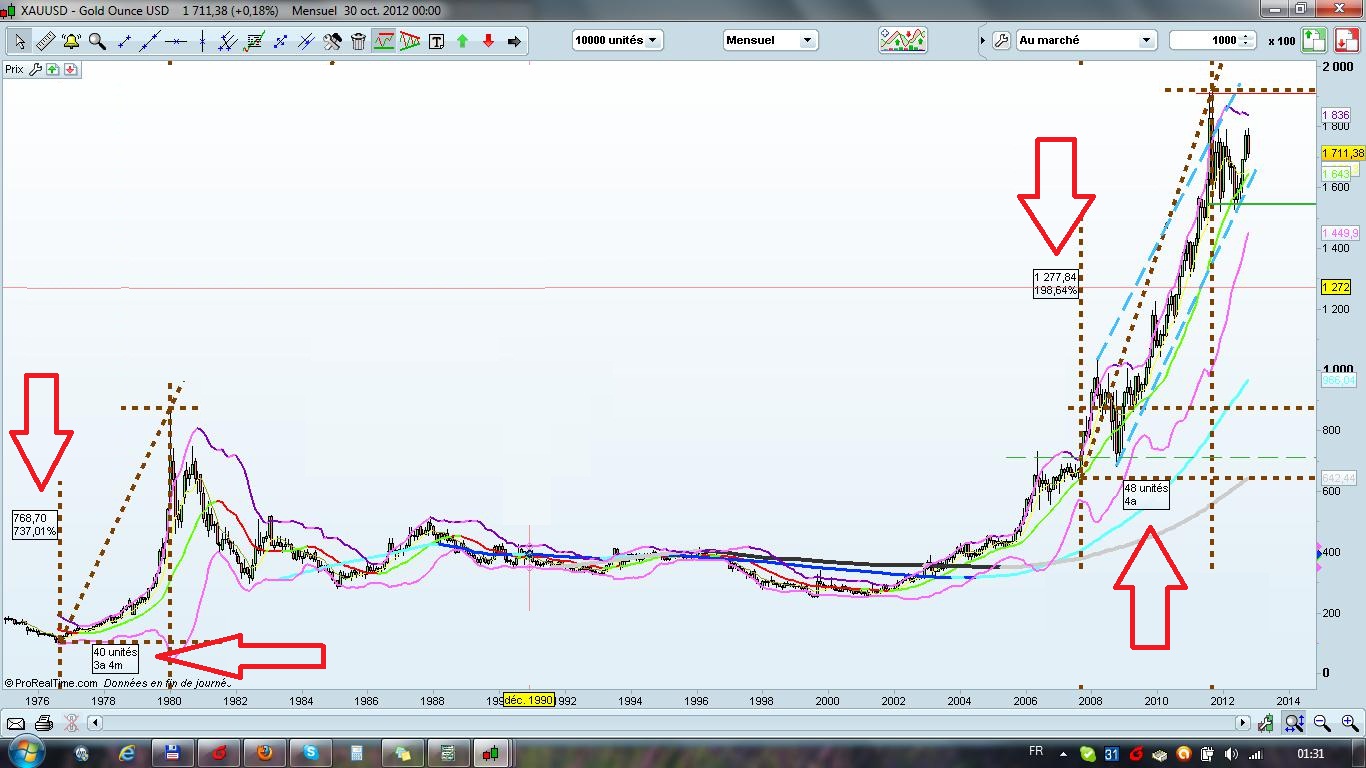This screenshot has height=768, width=1366.
Task: Select the text annotation tool
Action: pyautogui.click(x=436, y=41)
